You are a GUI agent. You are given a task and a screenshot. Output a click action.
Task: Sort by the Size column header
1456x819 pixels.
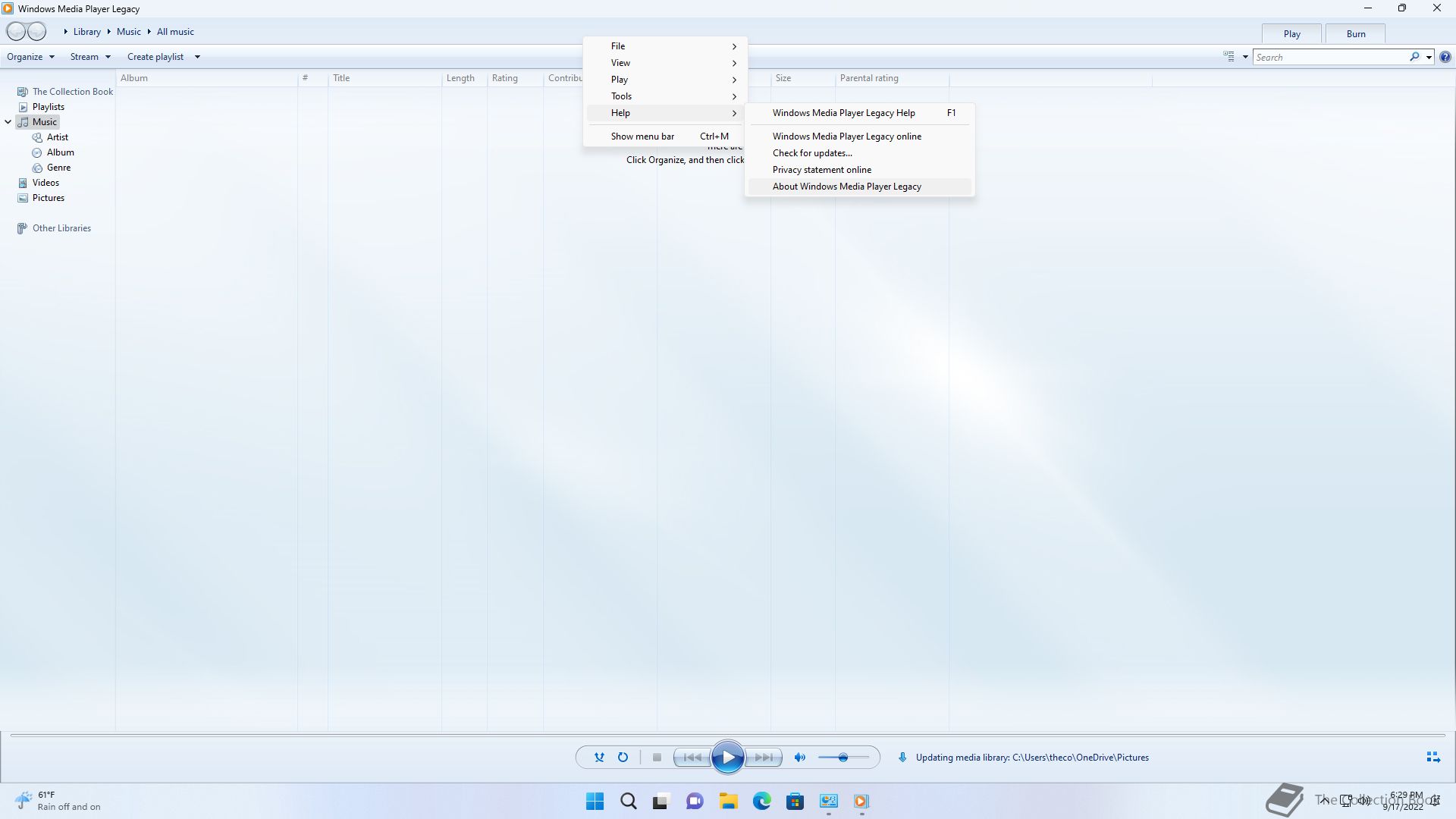click(x=803, y=78)
